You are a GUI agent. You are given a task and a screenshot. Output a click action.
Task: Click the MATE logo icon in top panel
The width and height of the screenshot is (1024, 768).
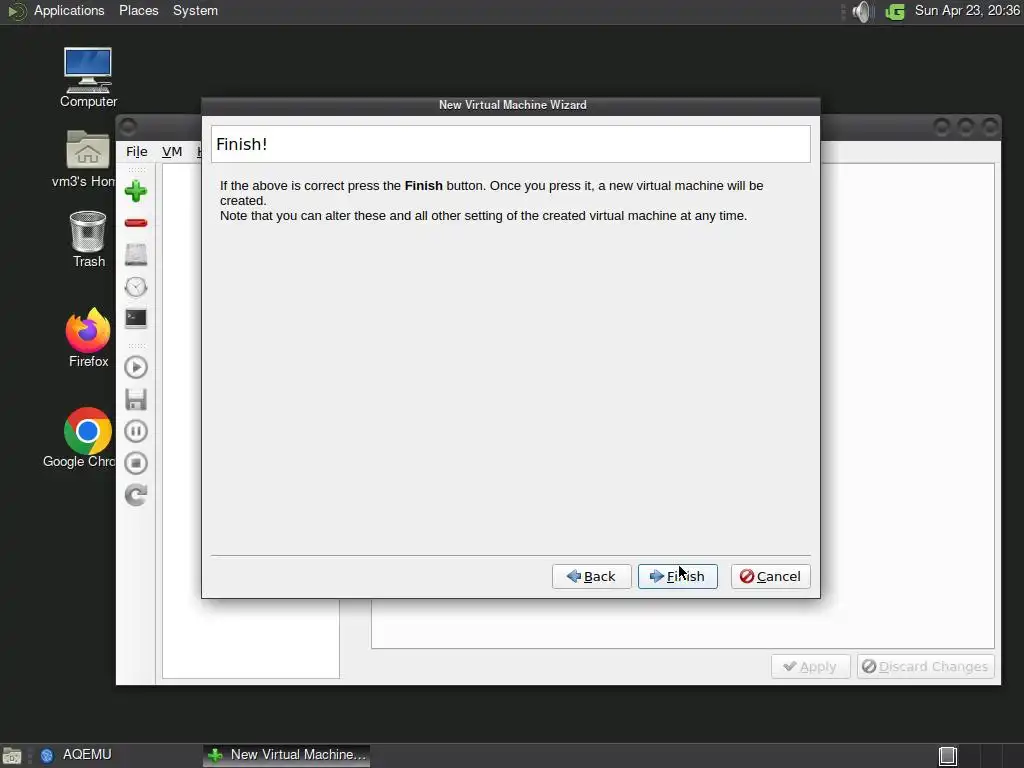pos(16,11)
